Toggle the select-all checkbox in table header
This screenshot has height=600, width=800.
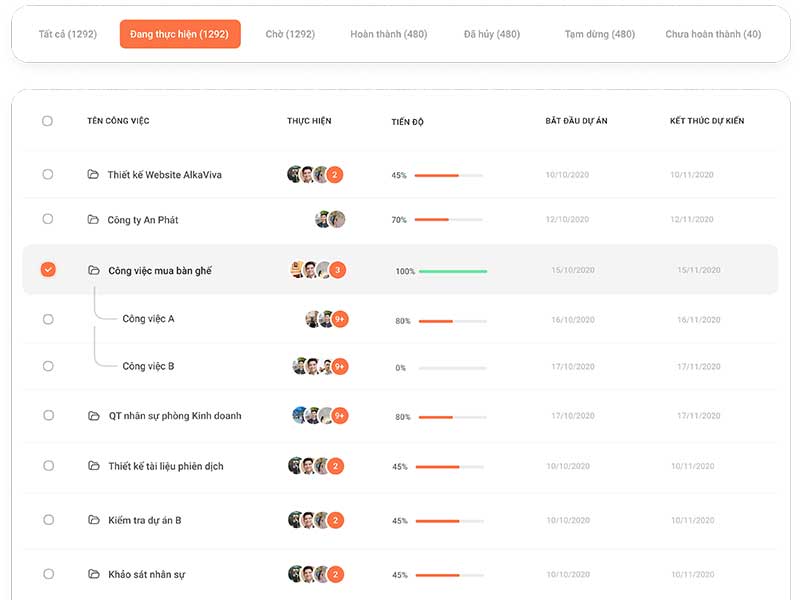[x=47, y=121]
